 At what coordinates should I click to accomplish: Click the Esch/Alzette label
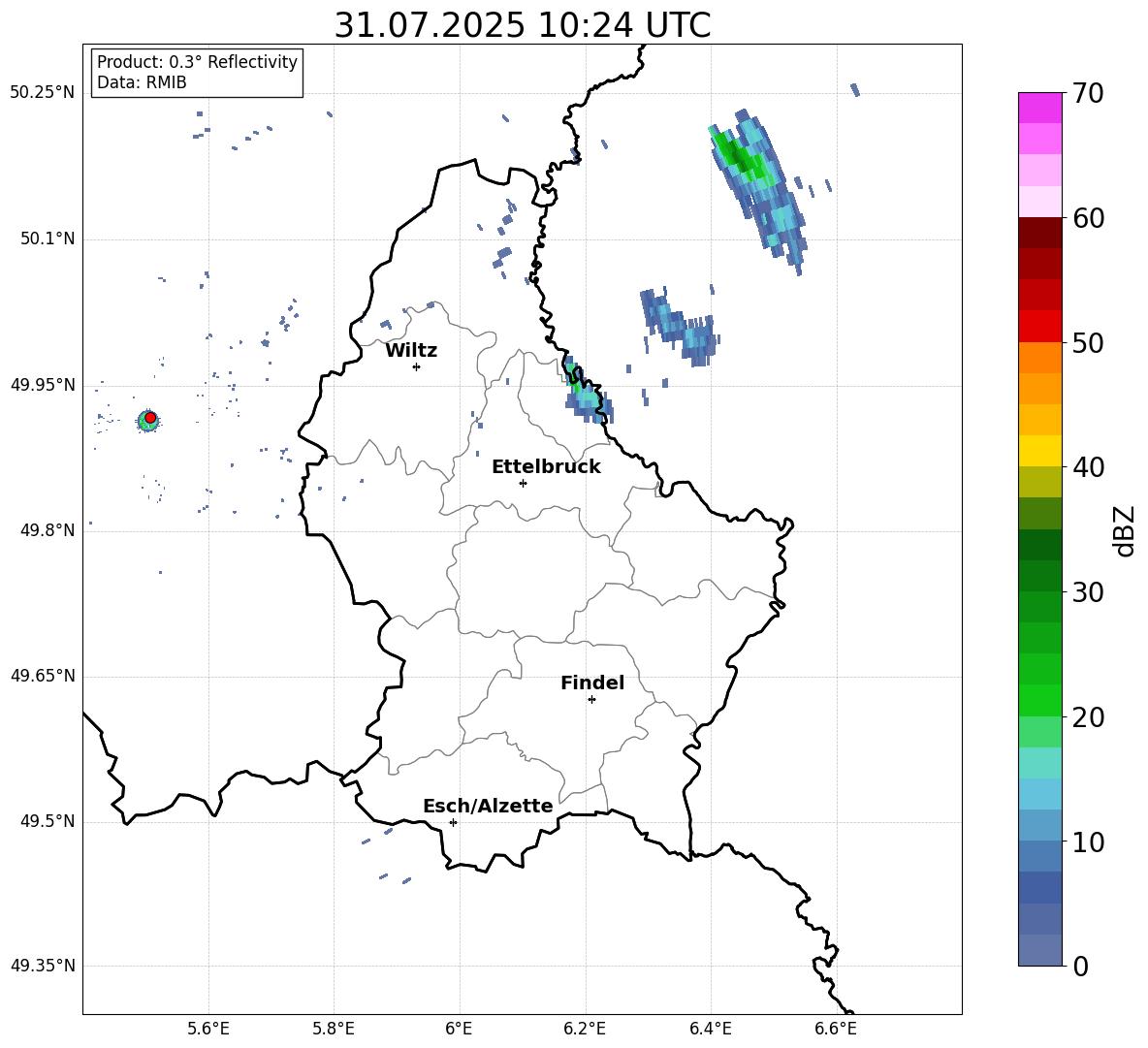pyautogui.click(x=488, y=806)
